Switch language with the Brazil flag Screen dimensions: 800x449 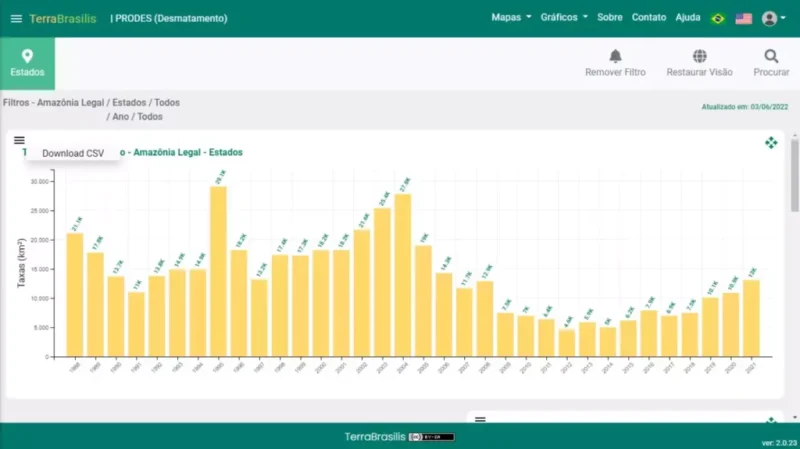[717, 18]
